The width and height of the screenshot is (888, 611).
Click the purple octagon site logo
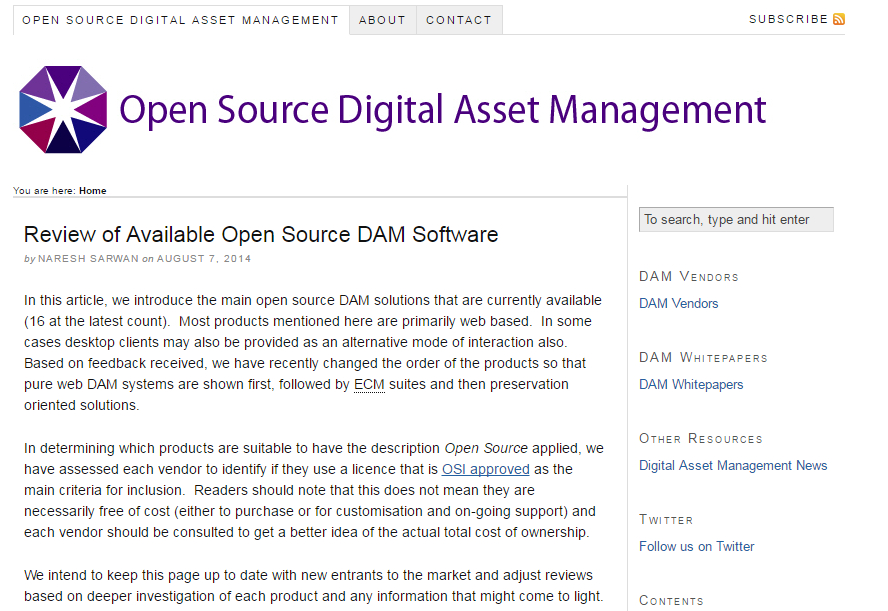pyautogui.click(x=63, y=110)
